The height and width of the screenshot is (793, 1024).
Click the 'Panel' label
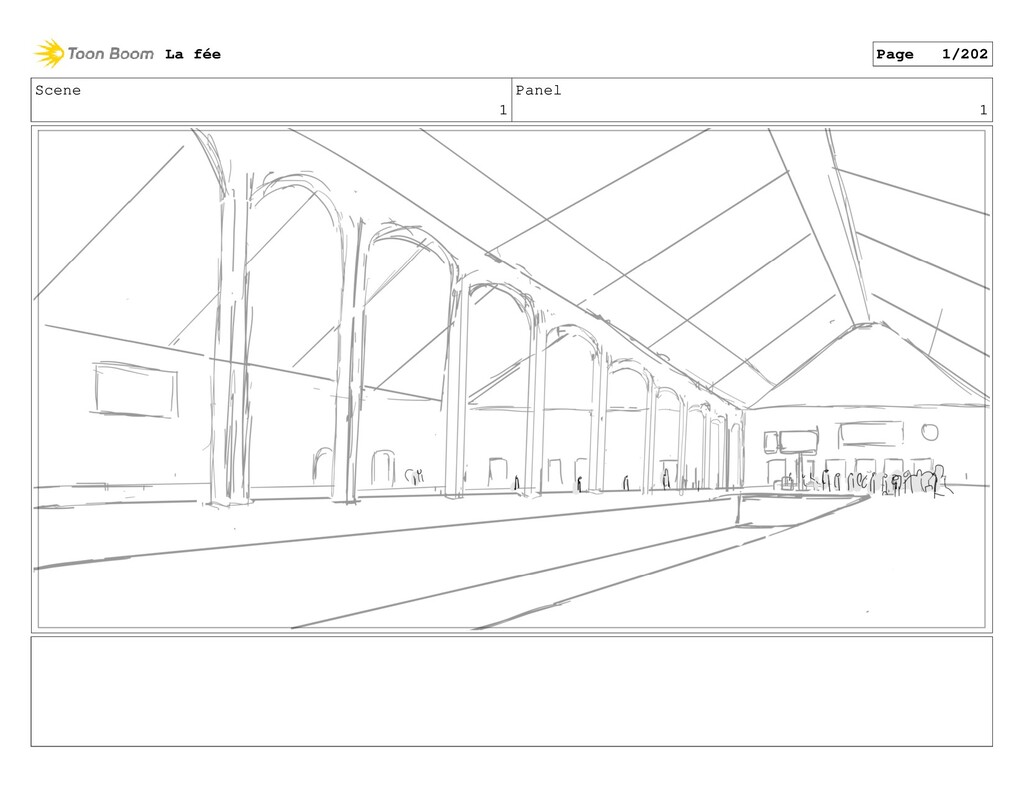click(538, 90)
